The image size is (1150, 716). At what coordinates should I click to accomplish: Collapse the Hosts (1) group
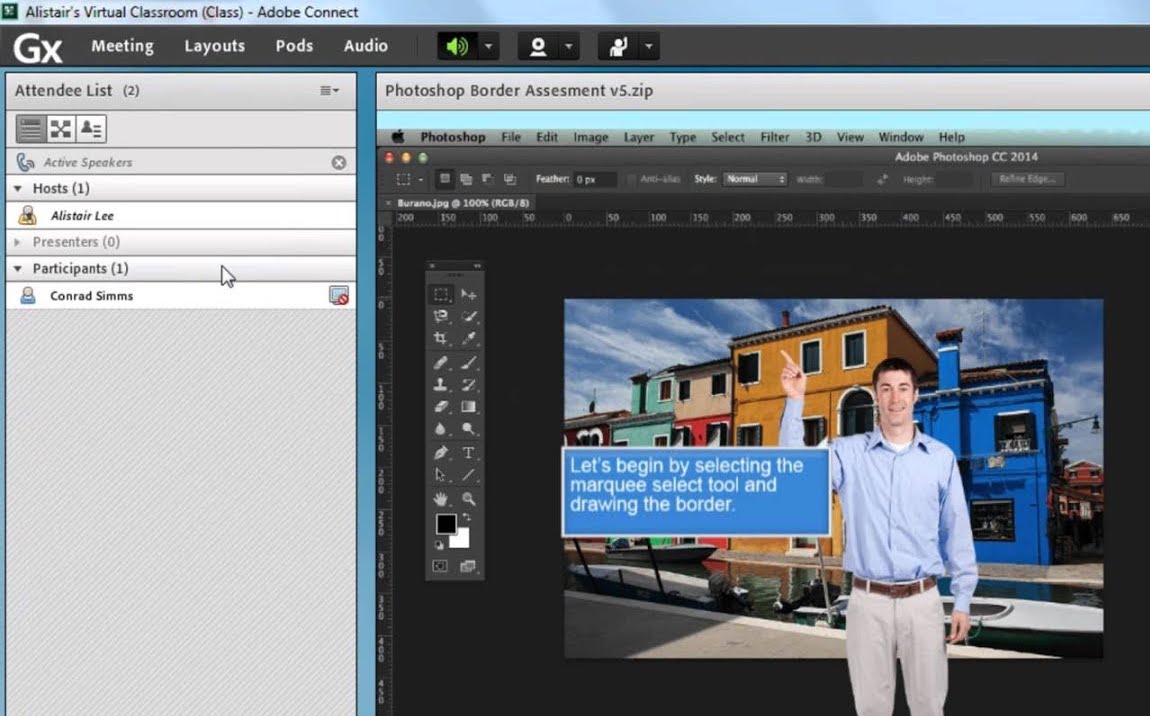tap(18, 188)
